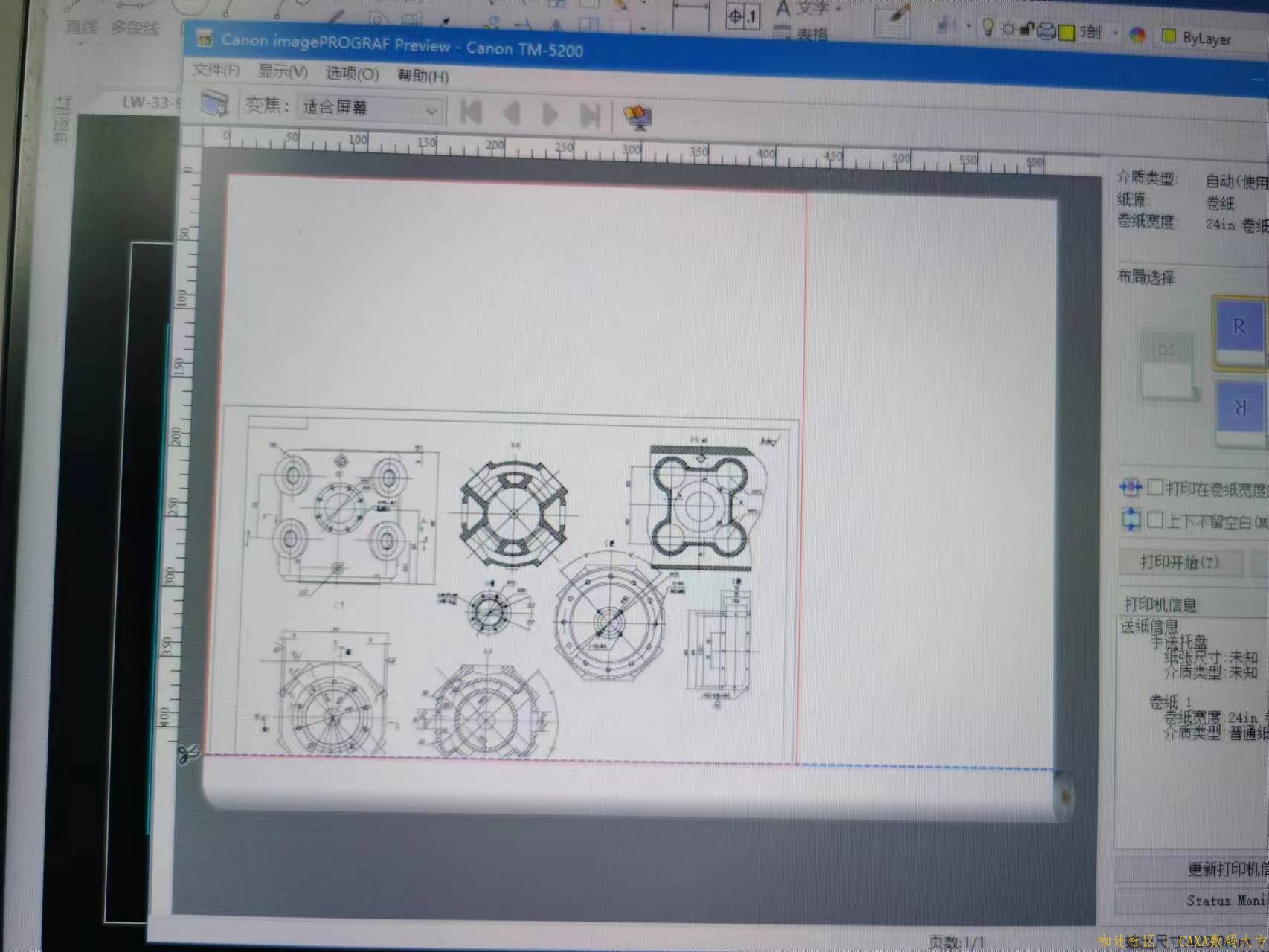Click the light bulb layer icon in CAD window
Viewport: 1269px width, 952px height.
pos(988,28)
